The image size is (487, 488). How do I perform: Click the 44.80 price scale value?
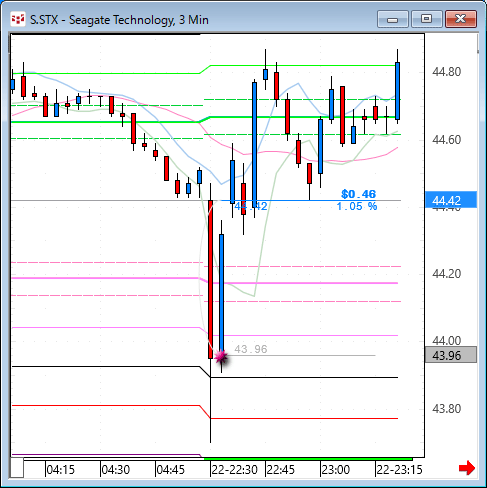pyautogui.click(x=446, y=72)
